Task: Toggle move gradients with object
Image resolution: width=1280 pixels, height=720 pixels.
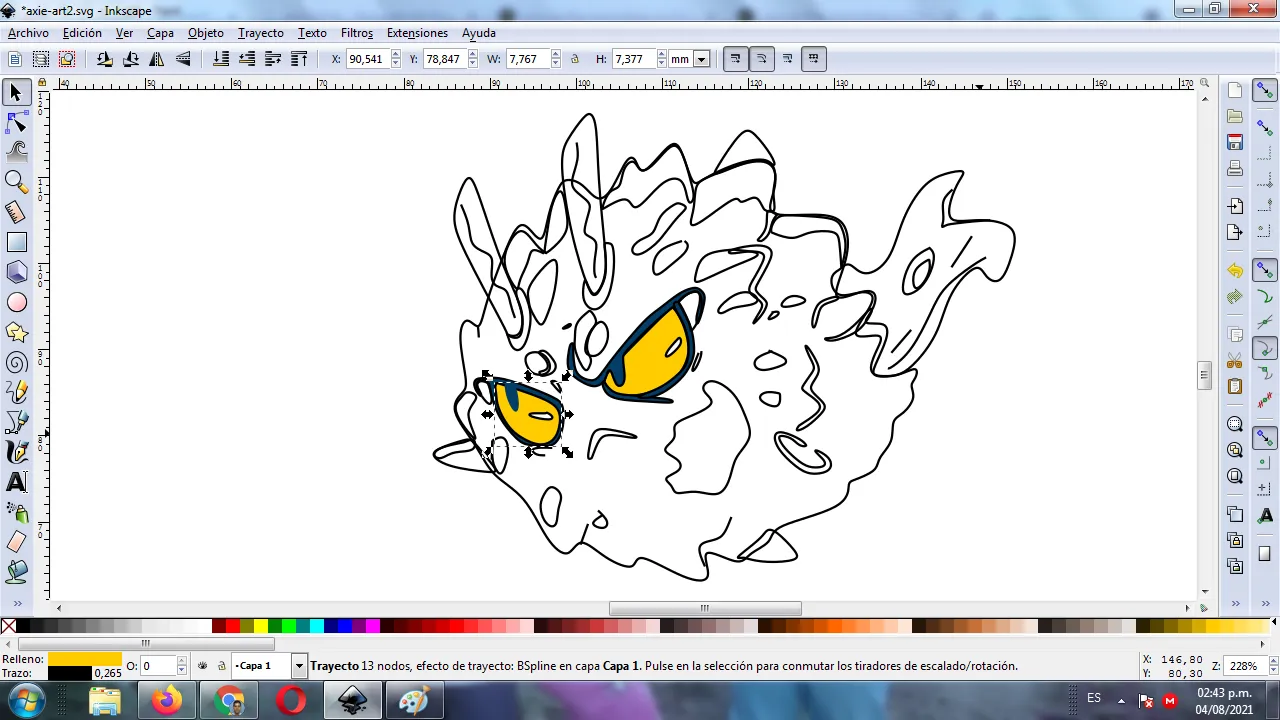Action: [x=787, y=59]
